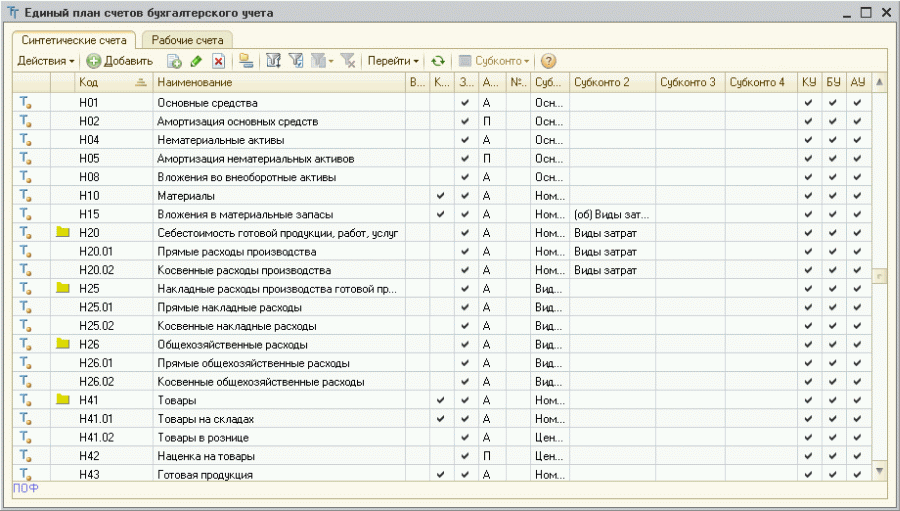Open help via the question mark icon
This screenshot has width=900, height=511.
[x=548, y=61]
